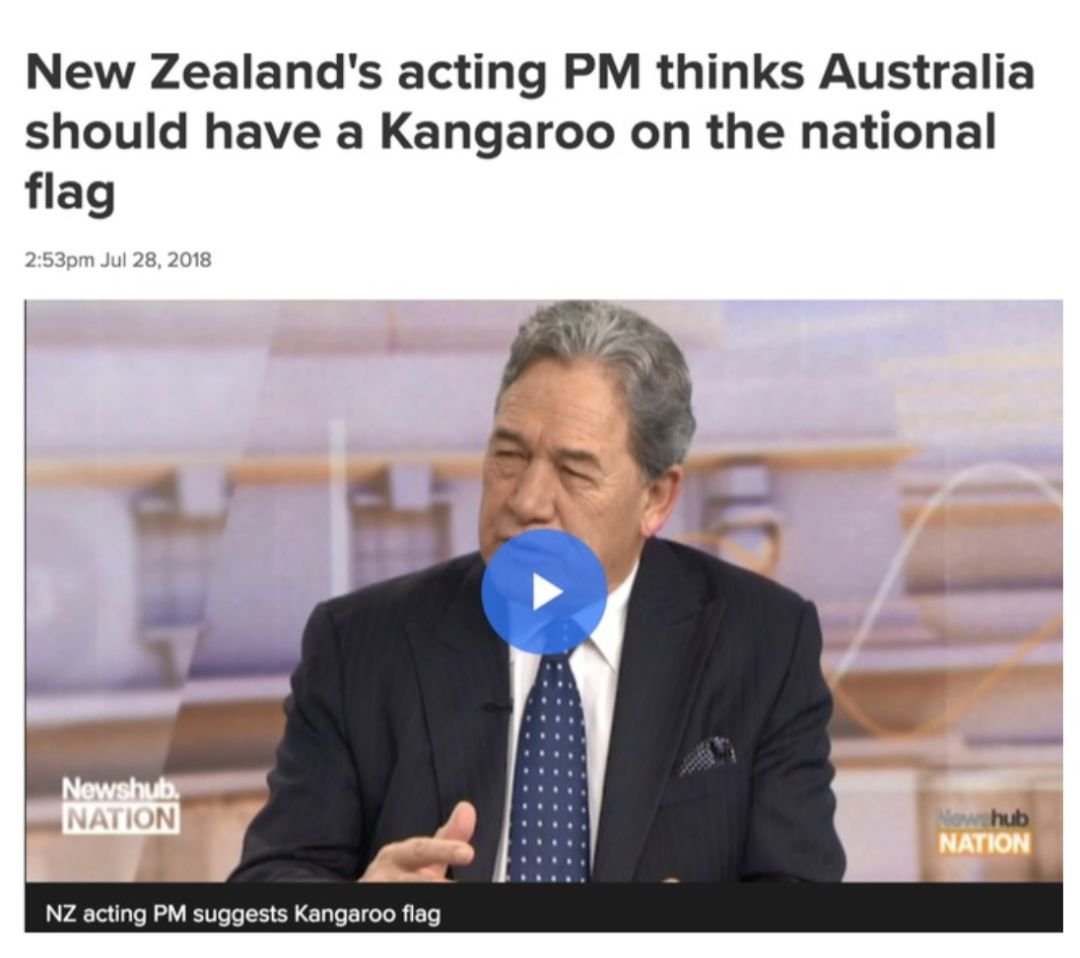1080x958 pixels.
Task: Click the white triangle inside the play button
Action: [548, 592]
